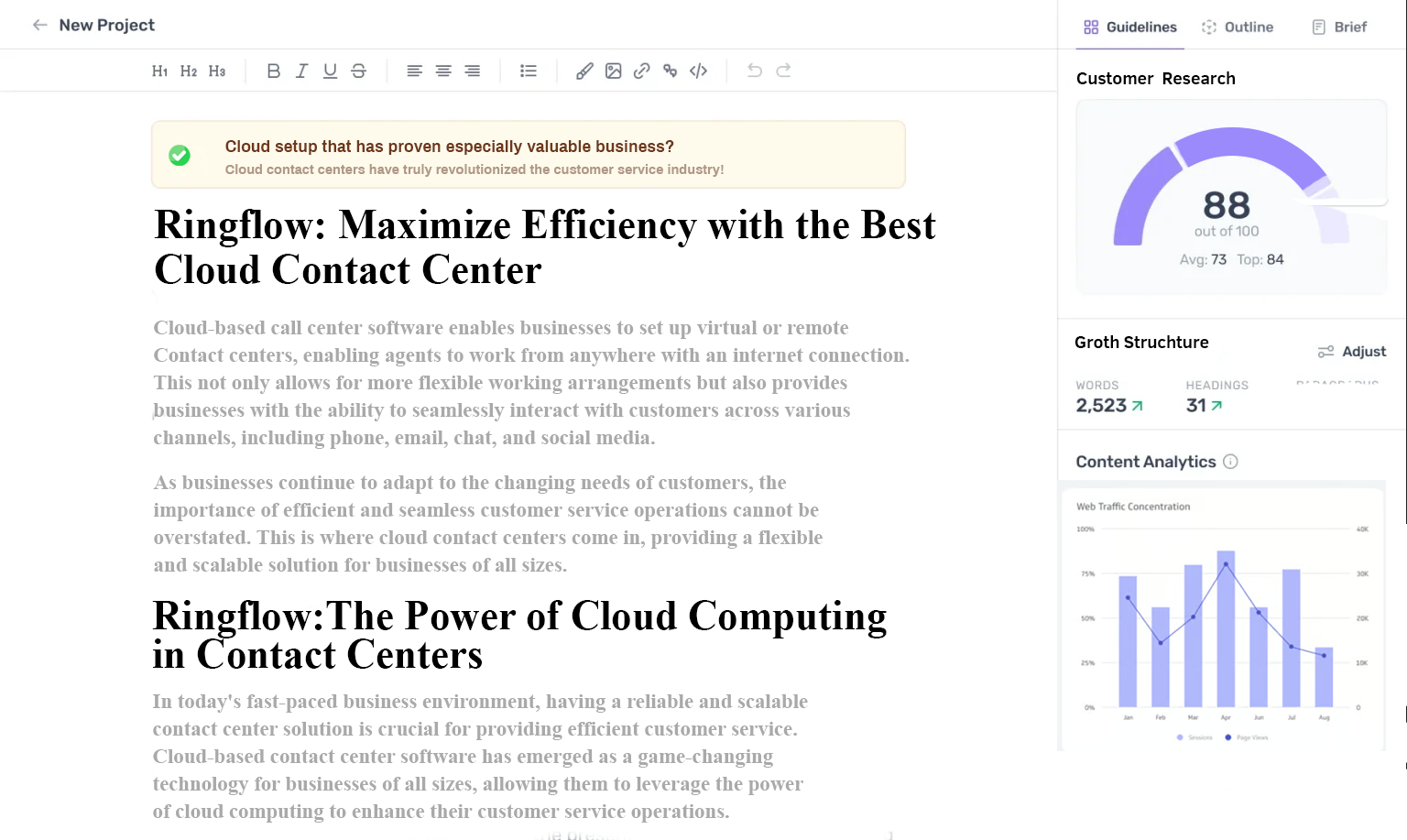The height and width of the screenshot is (840, 1407).
Task: Switch to the Outline tab
Action: (1238, 27)
